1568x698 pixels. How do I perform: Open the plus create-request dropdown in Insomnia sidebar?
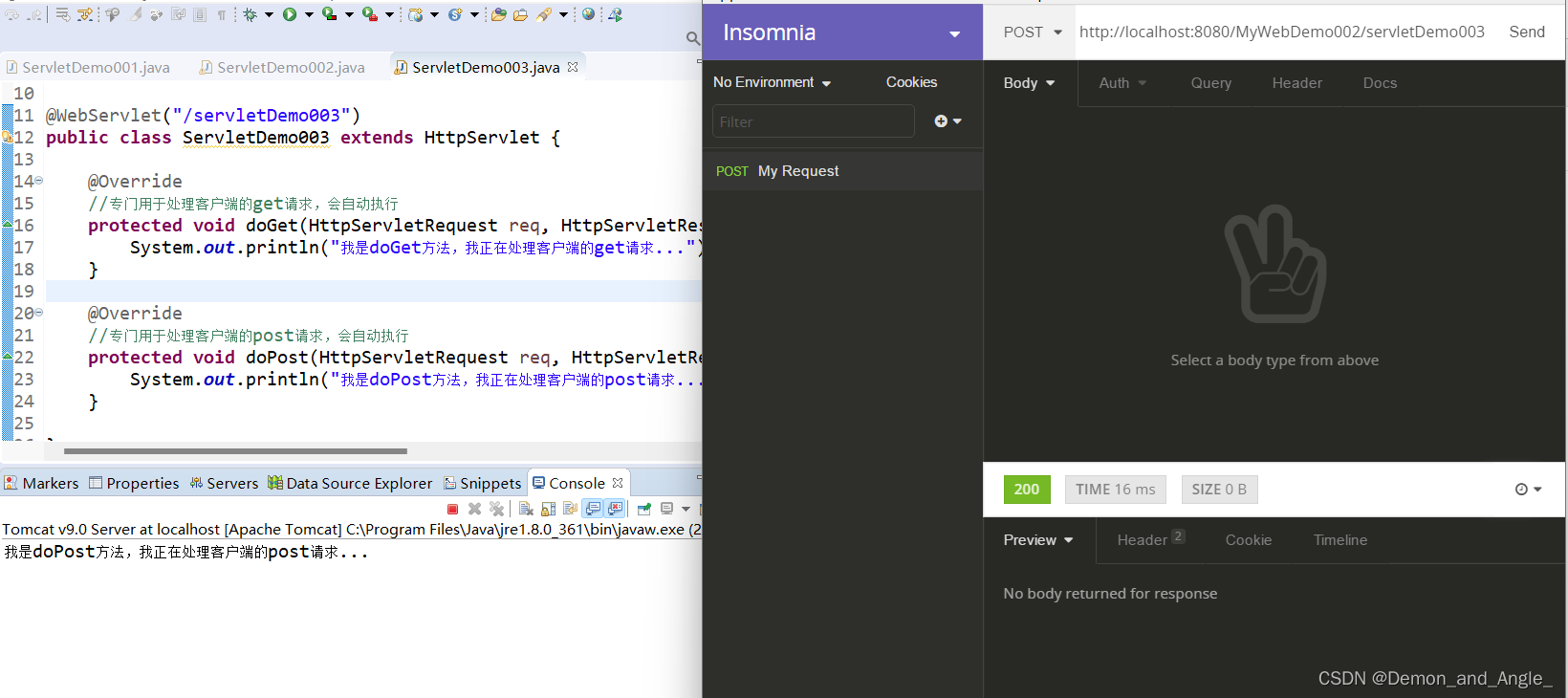pos(947,121)
